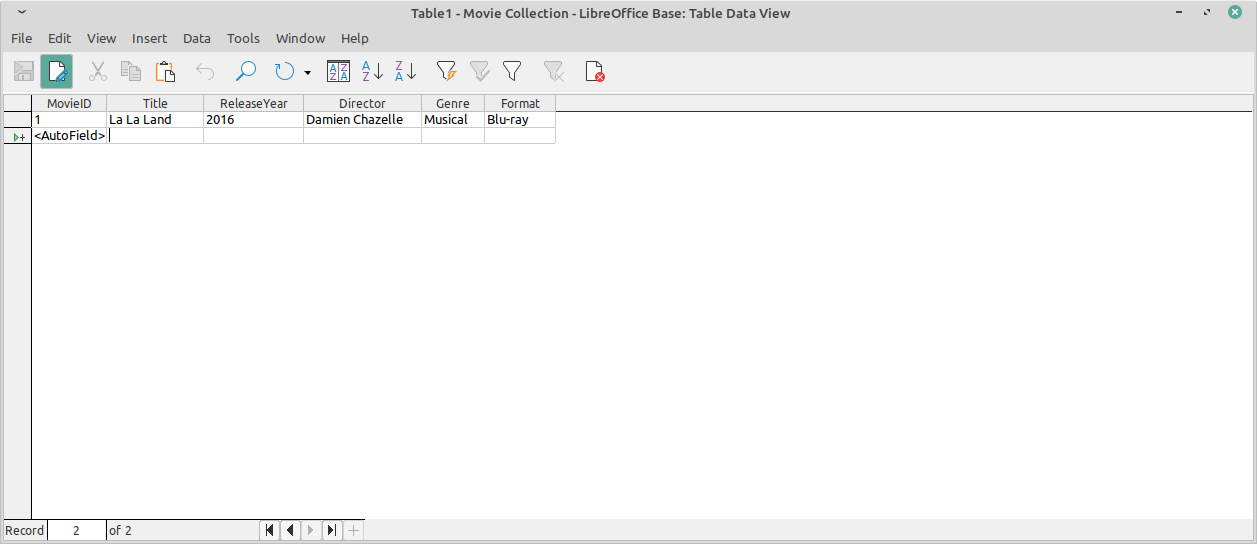The image size is (1257, 544).
Task: Open the Data menu
Action: (x=197, y=38)
